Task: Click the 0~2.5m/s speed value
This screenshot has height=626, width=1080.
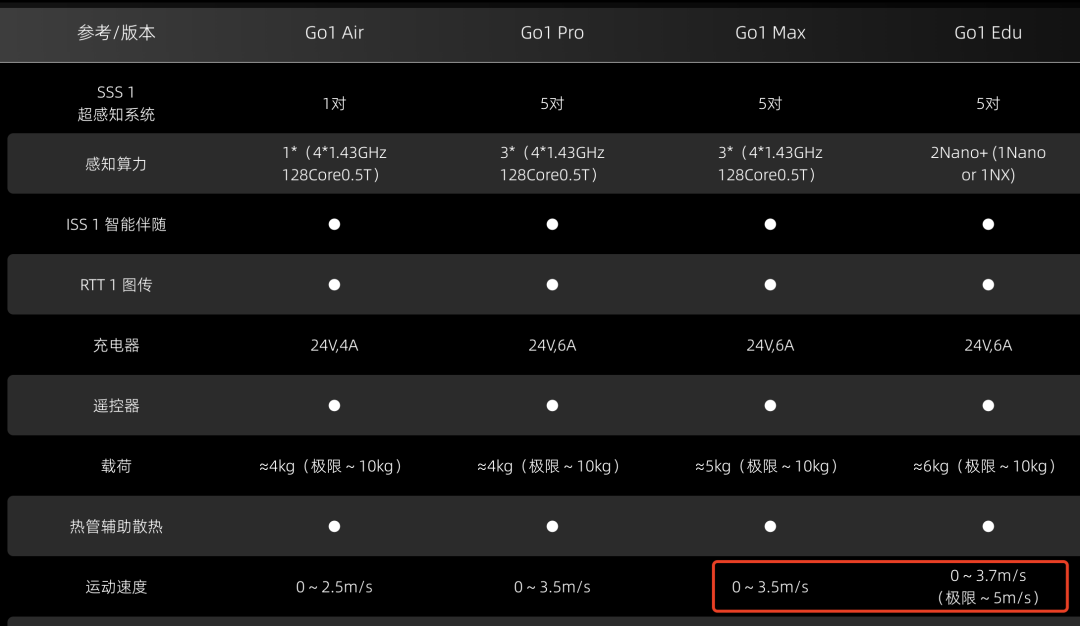Action: 334,587
